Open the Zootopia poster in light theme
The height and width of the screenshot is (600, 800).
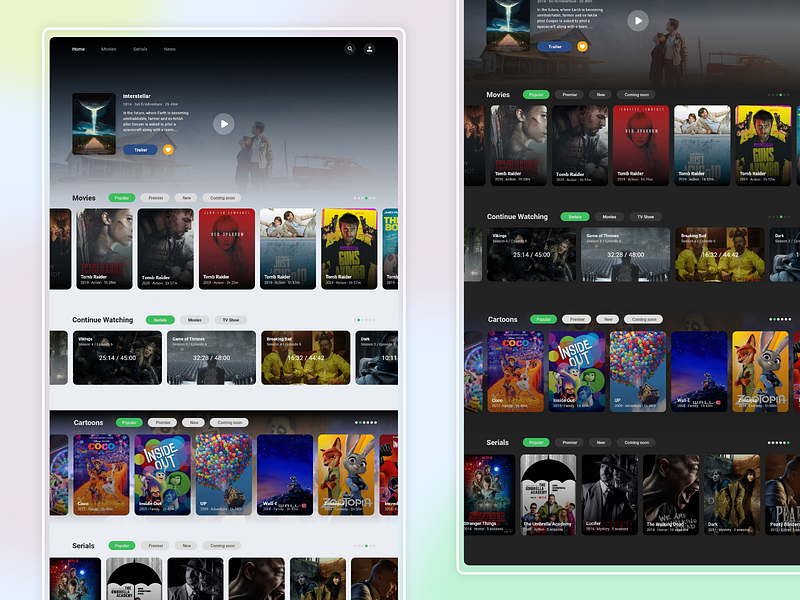(346, 475)
